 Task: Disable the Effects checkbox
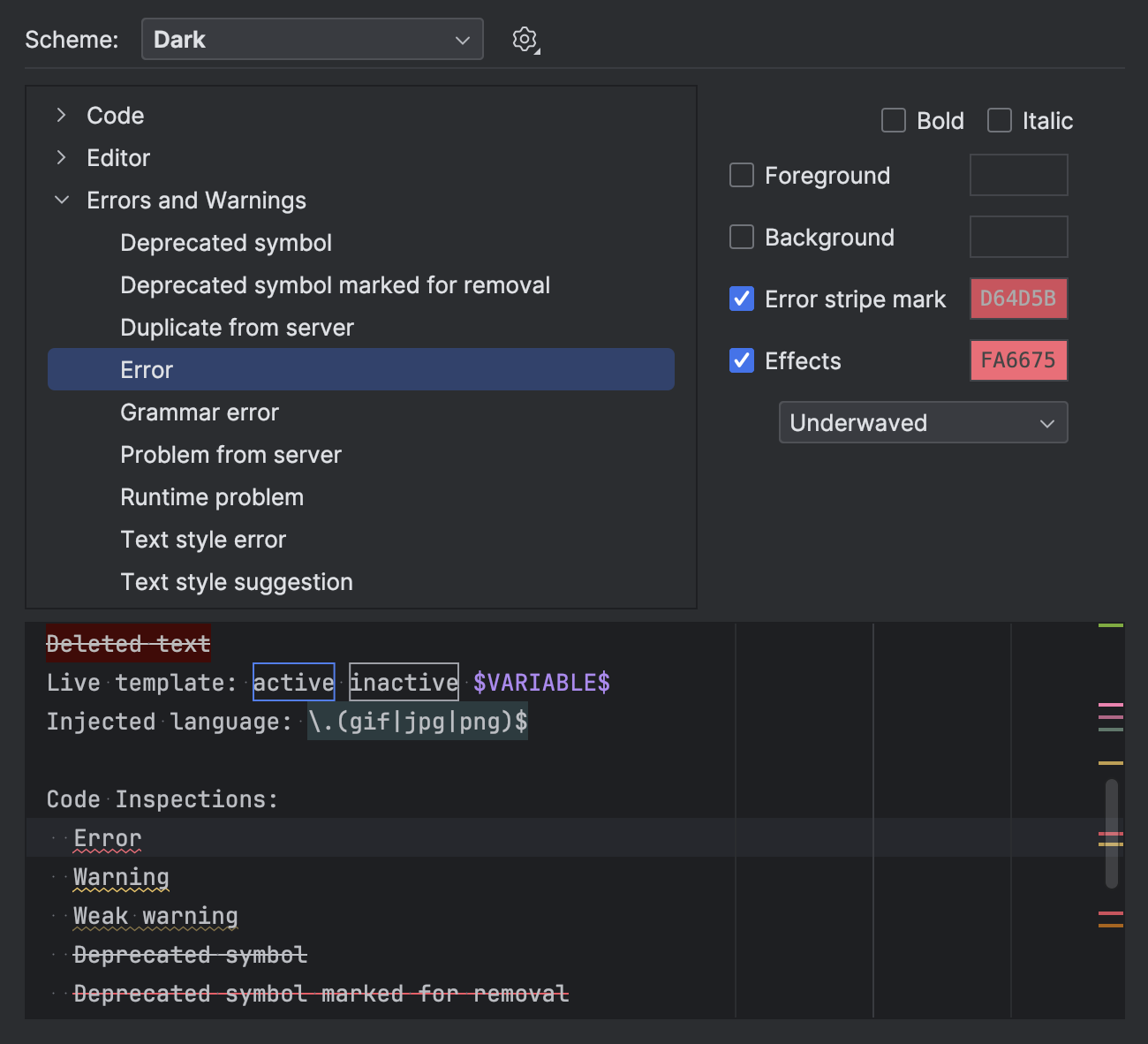point(742,361)
